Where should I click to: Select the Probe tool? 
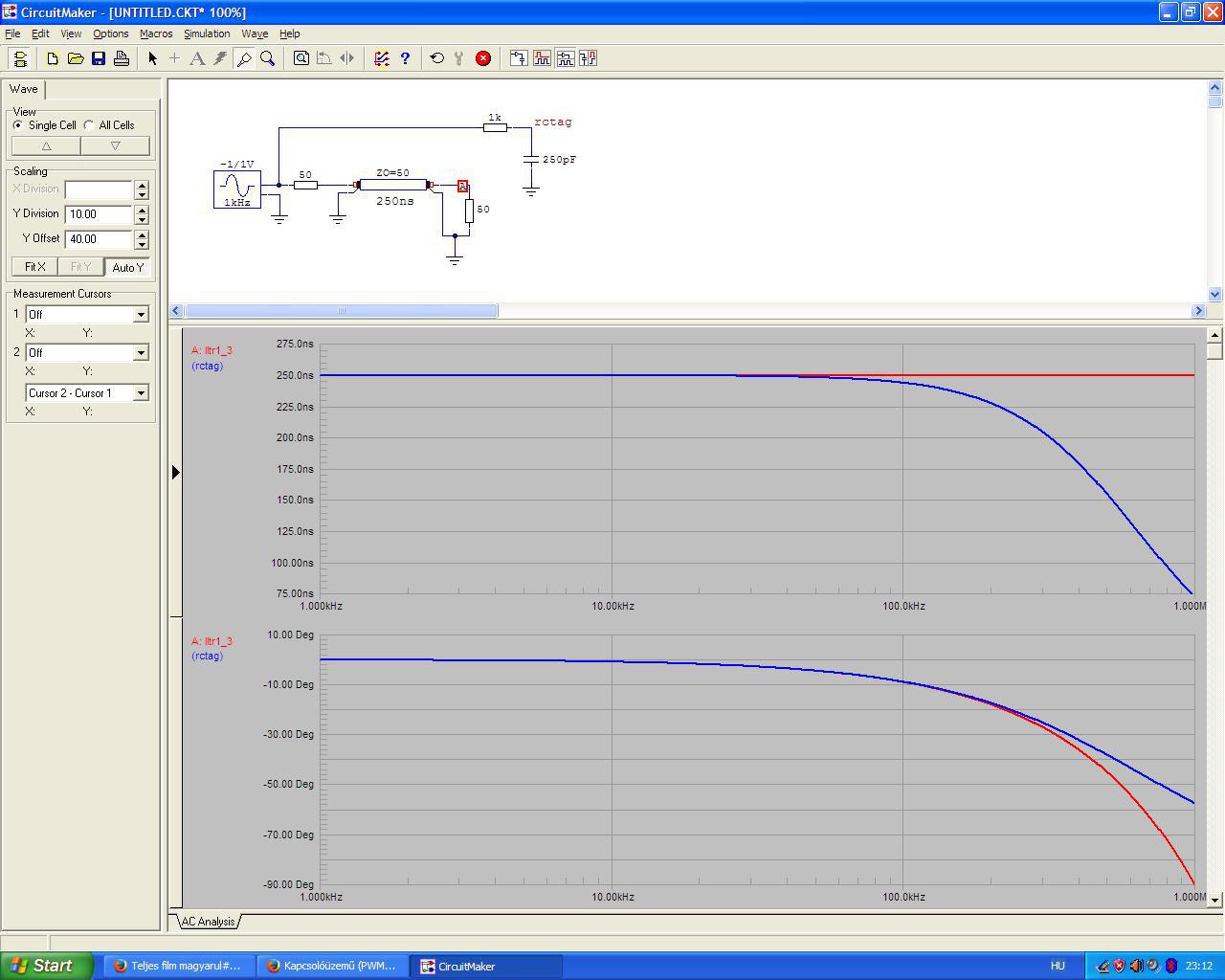(244, 58)
